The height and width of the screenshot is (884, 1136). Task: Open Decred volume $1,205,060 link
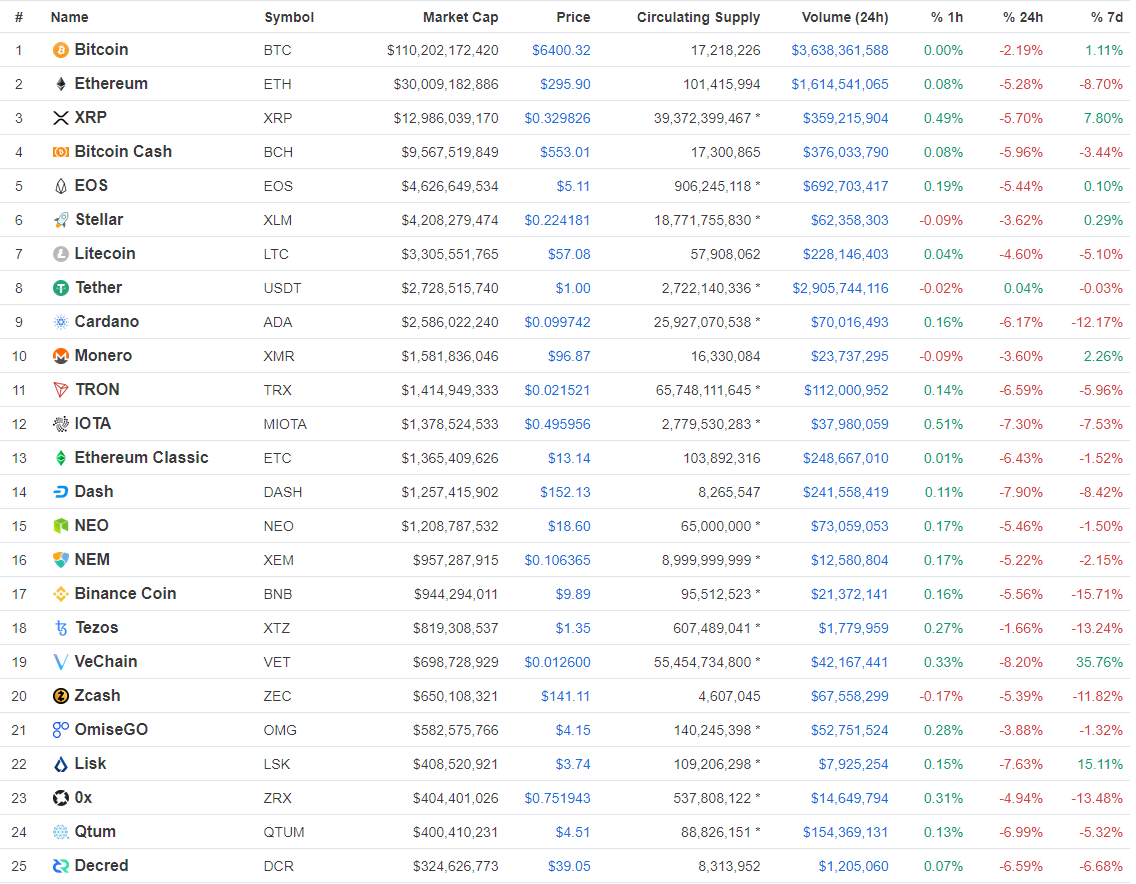point(853,867)
